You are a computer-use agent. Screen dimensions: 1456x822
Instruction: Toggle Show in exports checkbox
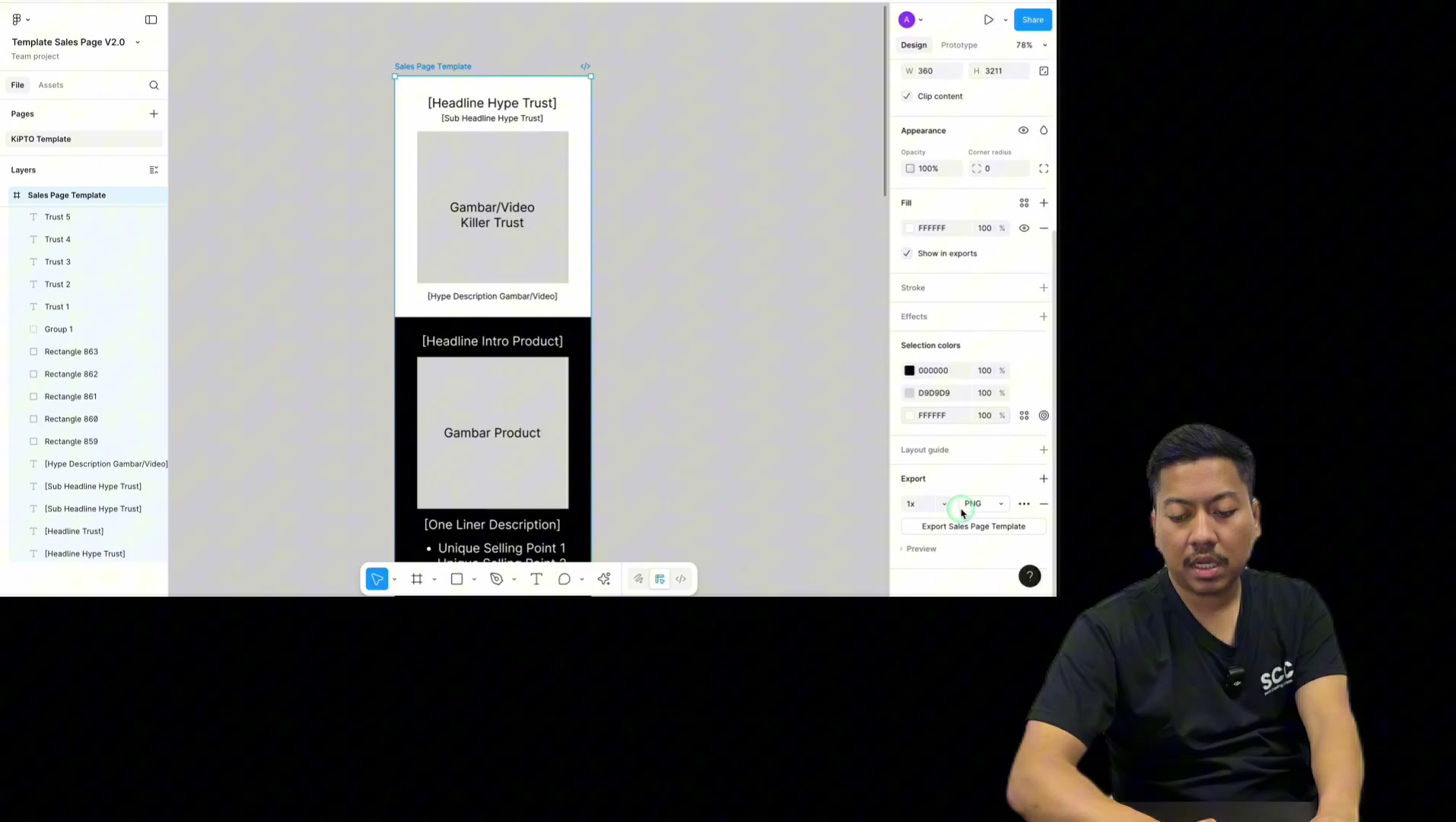pyautogui.click(x=907, y=253)
